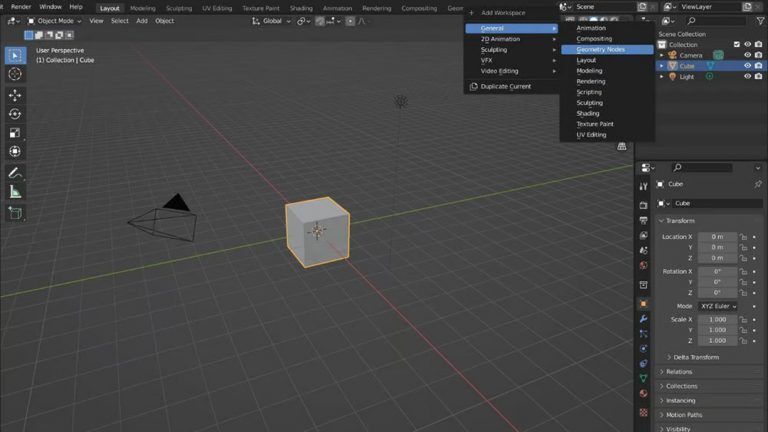Open the World properties tab
This screenshot has width=768, height=432.
(644, 265)
